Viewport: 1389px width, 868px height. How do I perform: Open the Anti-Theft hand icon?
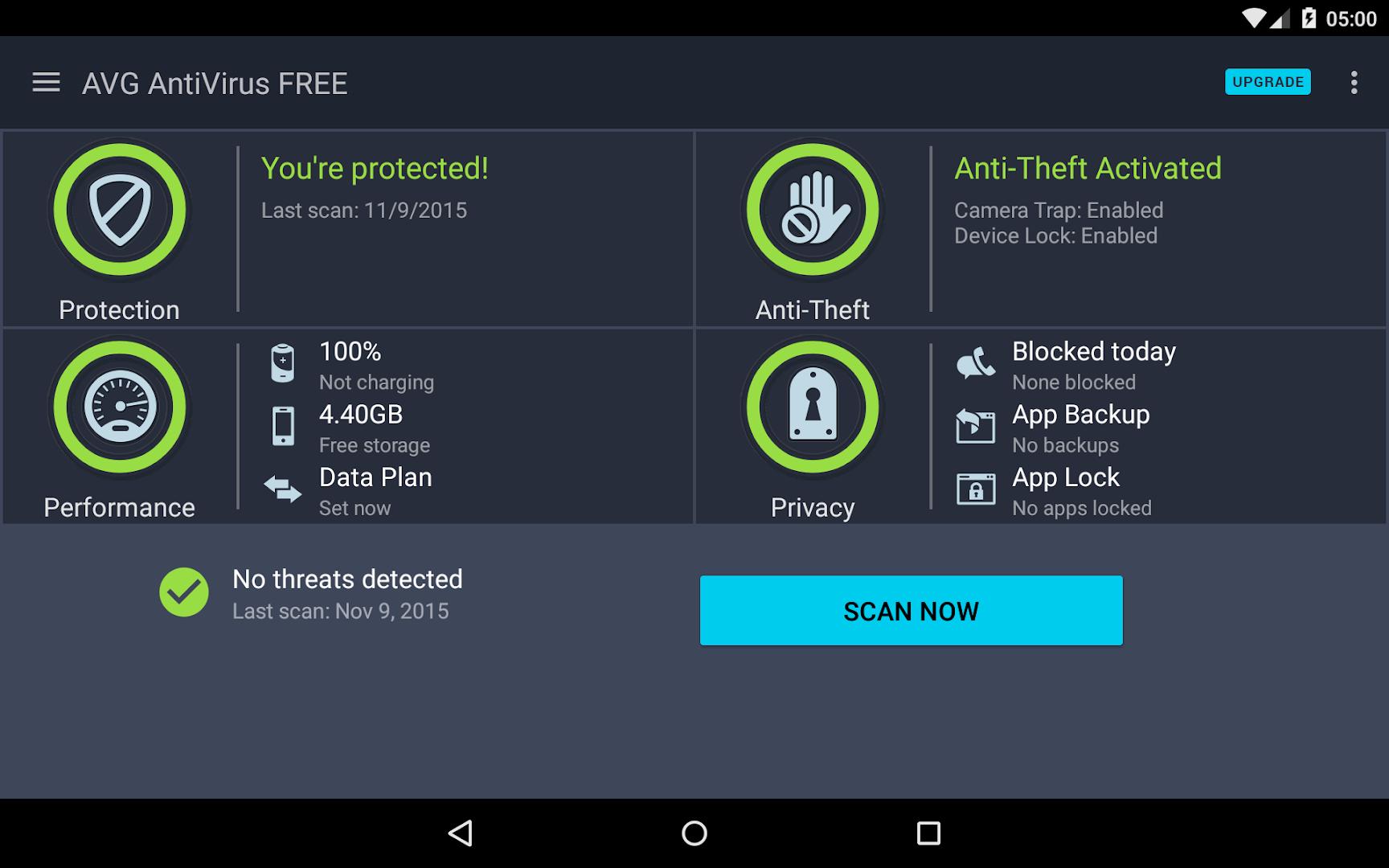tap(813, 210)
